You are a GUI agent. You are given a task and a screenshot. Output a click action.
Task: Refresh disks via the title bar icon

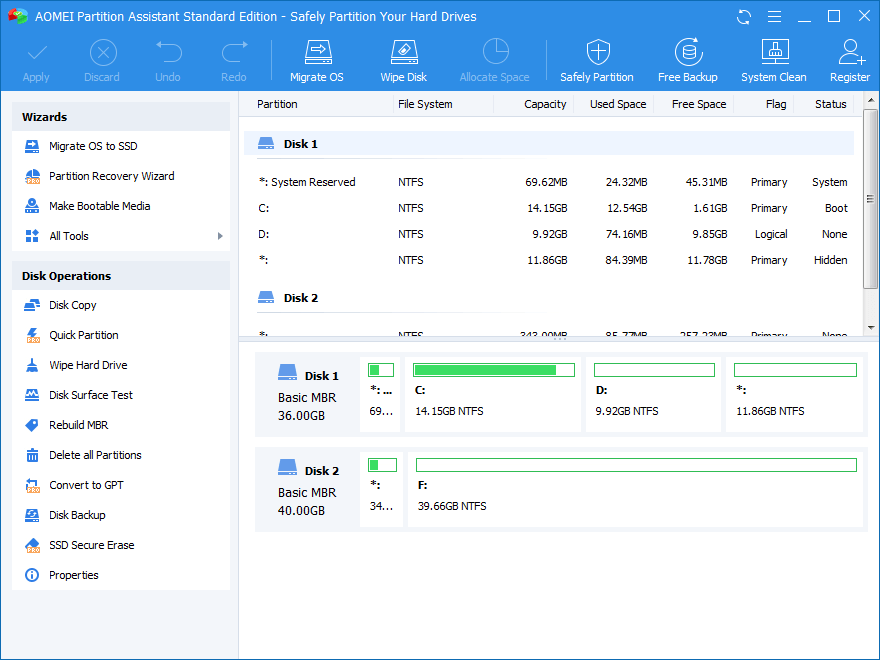tap(742, 16)
